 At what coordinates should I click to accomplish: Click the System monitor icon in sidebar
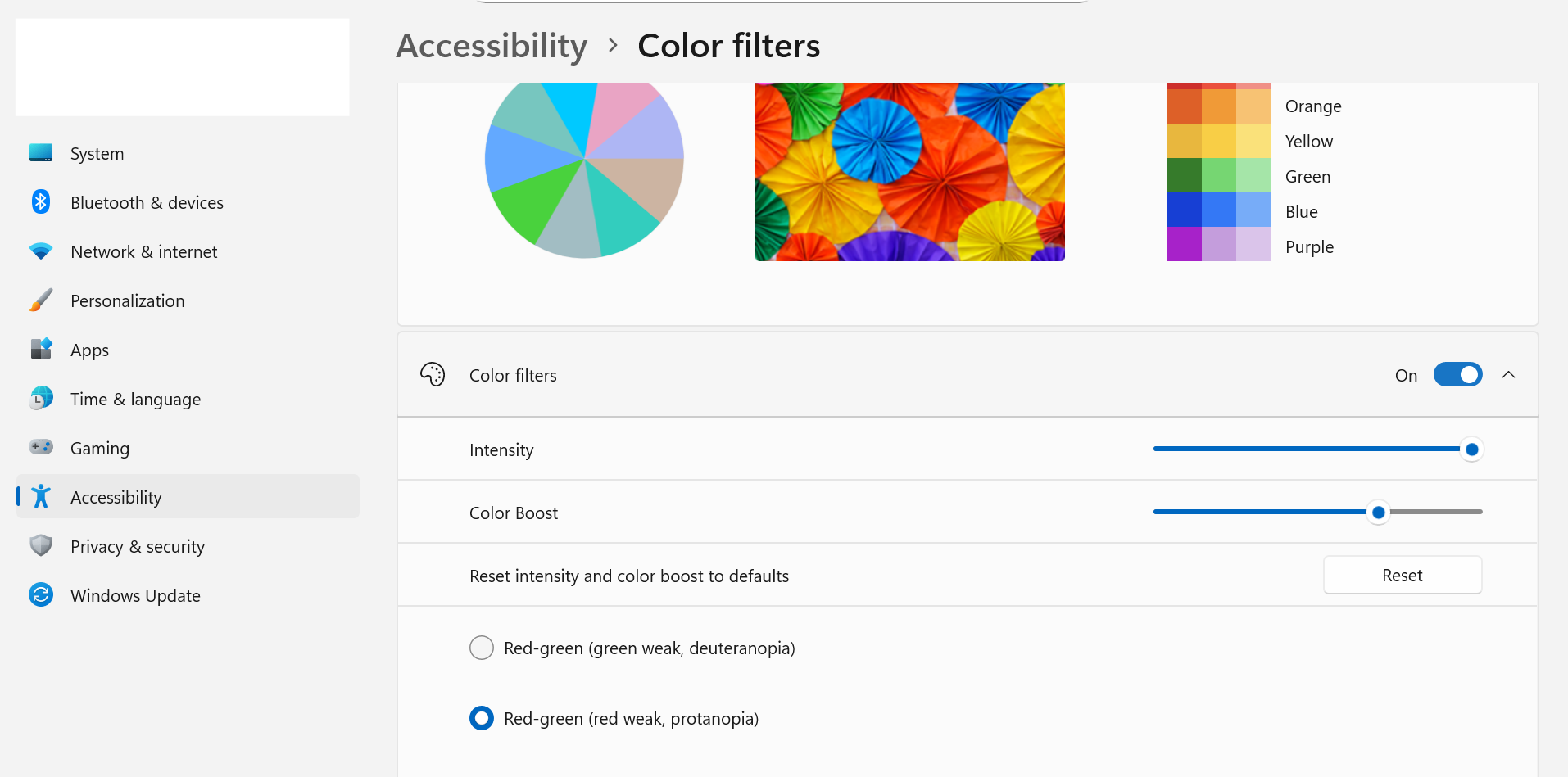click(x=41, y=153)
